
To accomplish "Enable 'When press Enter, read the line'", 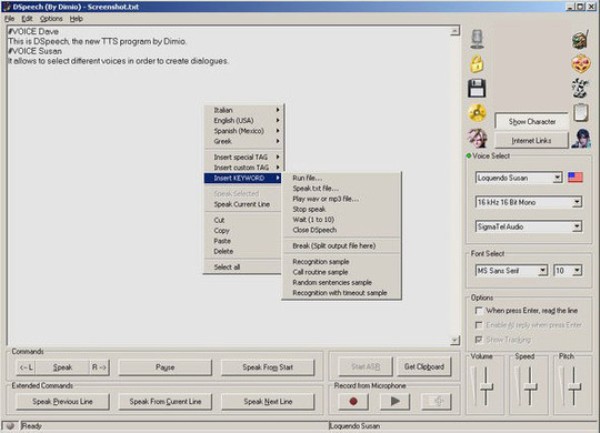I will [480, 311].
